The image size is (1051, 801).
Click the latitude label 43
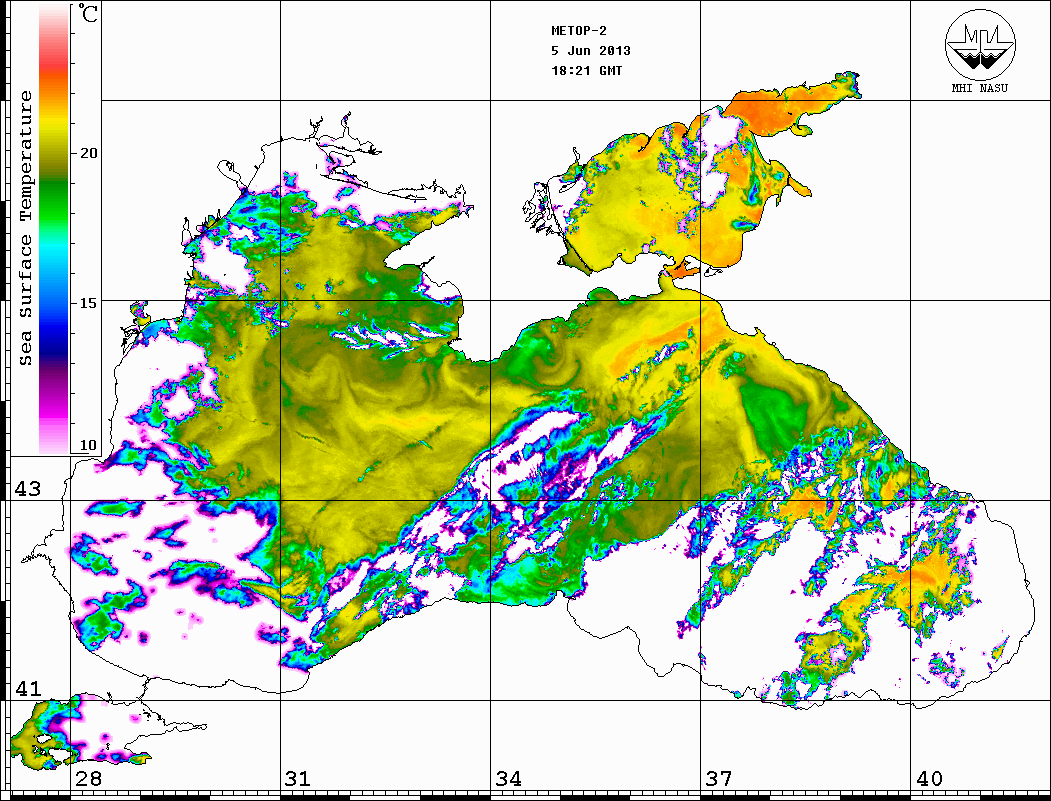pyautogui.click(x=28, y=489)
